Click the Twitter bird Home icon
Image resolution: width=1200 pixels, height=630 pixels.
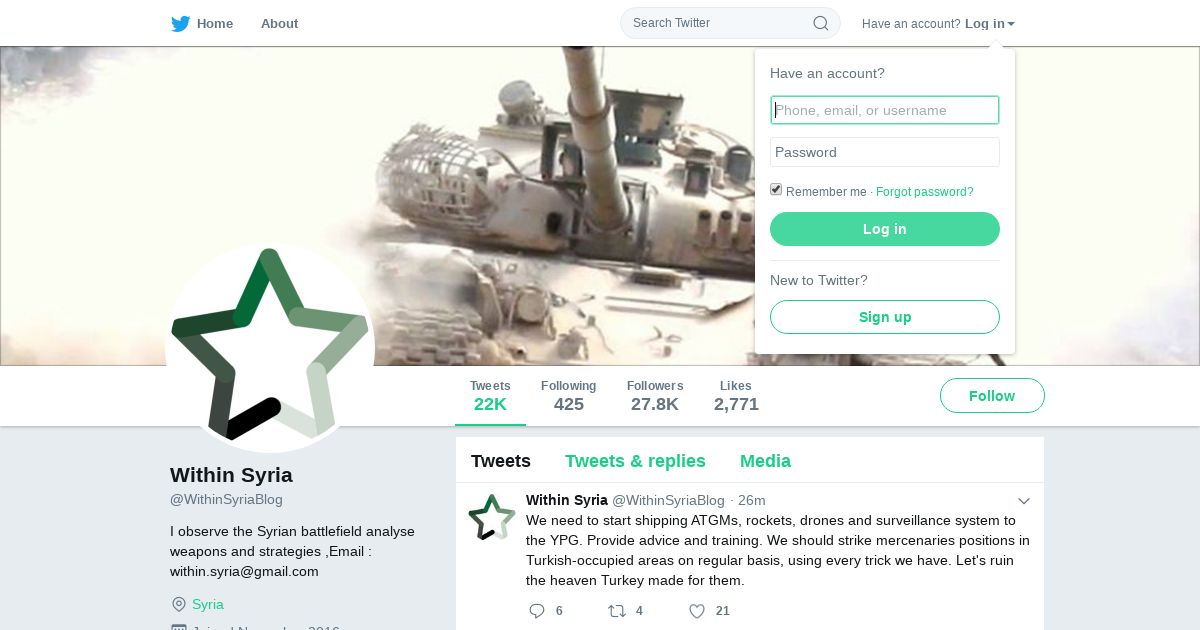pyautogui.click(x=180, y=23)
